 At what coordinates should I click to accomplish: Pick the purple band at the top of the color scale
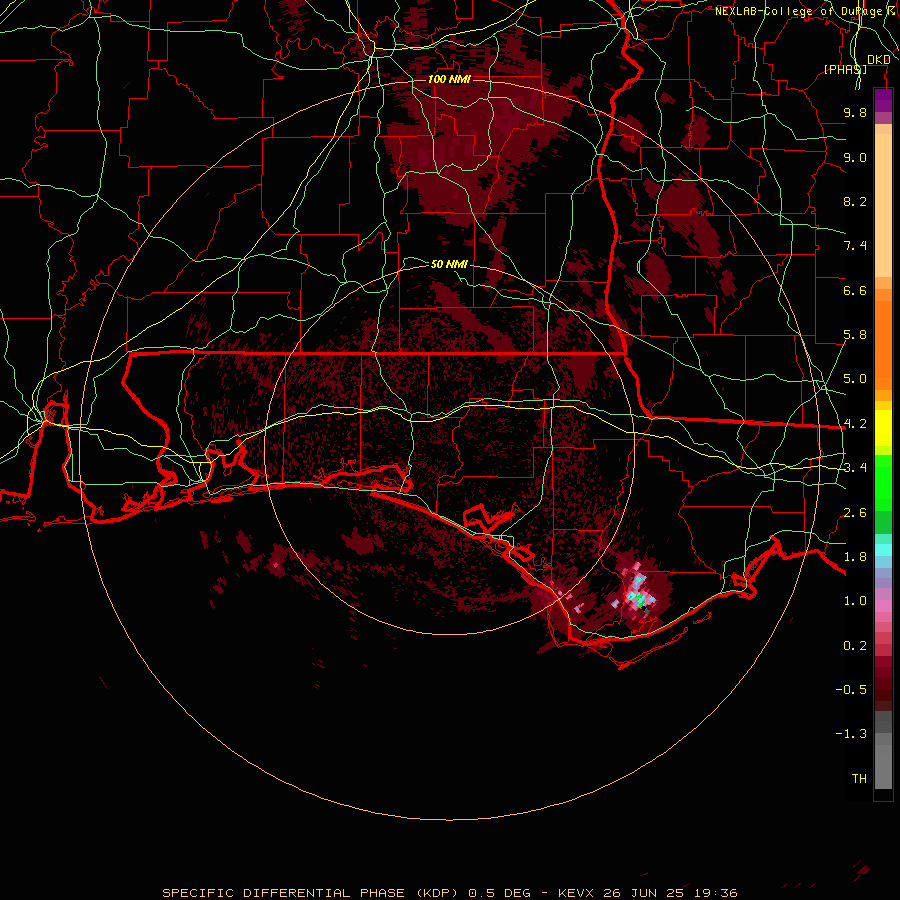tap(883, 100)
